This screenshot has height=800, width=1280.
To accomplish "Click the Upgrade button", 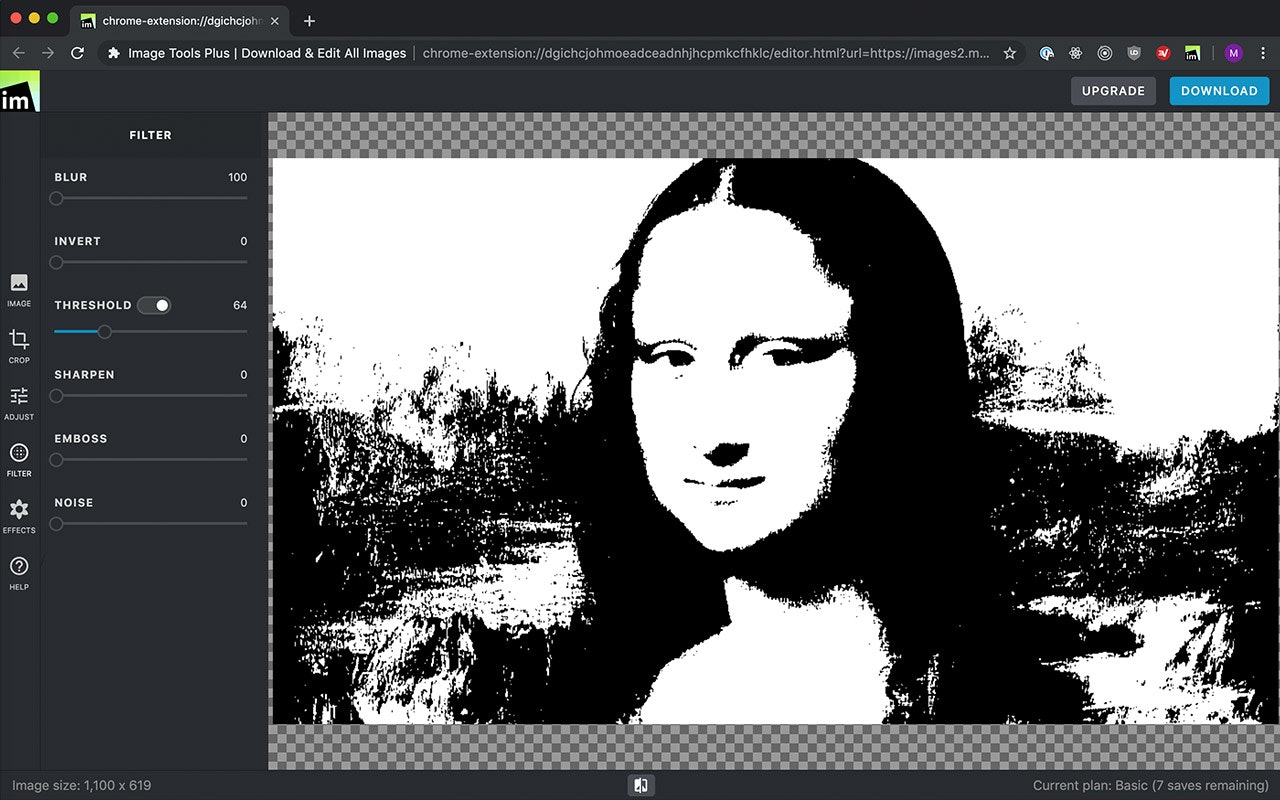I will tap(1113, 91).
